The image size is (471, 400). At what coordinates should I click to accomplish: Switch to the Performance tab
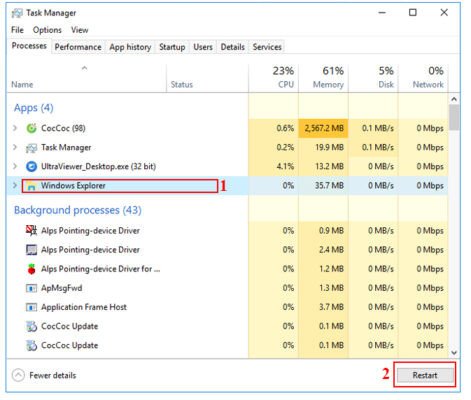tap(78, 47)
